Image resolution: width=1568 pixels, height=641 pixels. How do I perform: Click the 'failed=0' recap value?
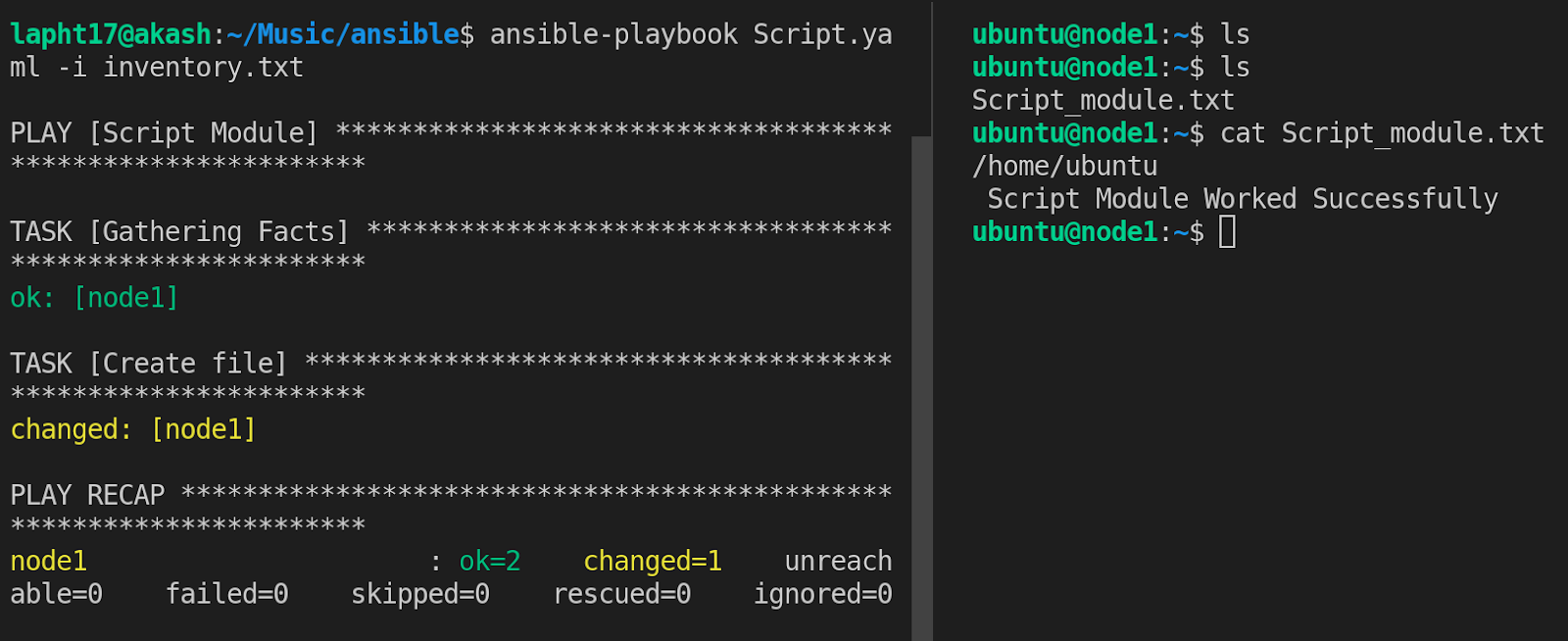[226, 594]
